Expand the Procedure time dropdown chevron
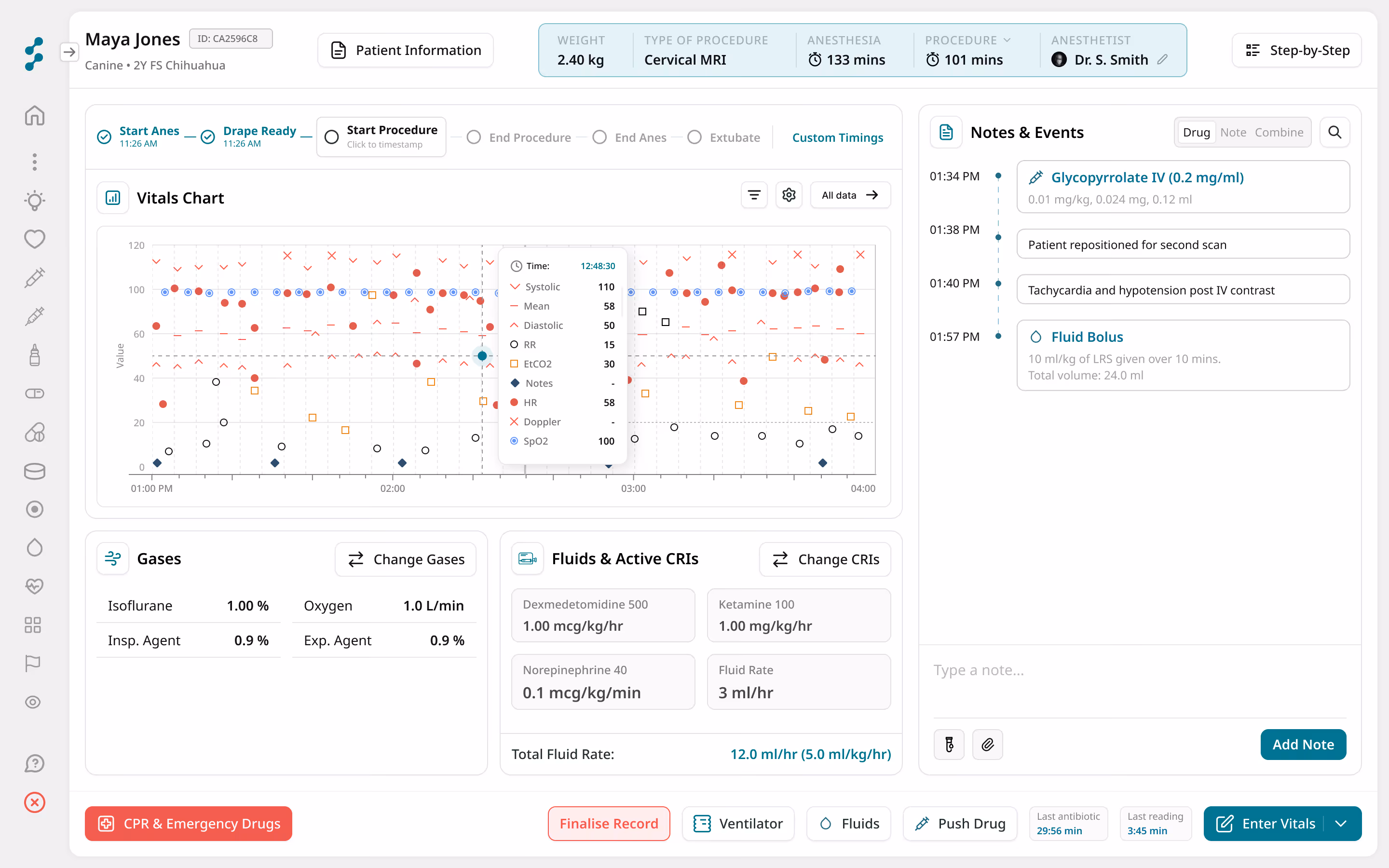This screenshot has width=1389, height=868. (x=1007, y=40)
